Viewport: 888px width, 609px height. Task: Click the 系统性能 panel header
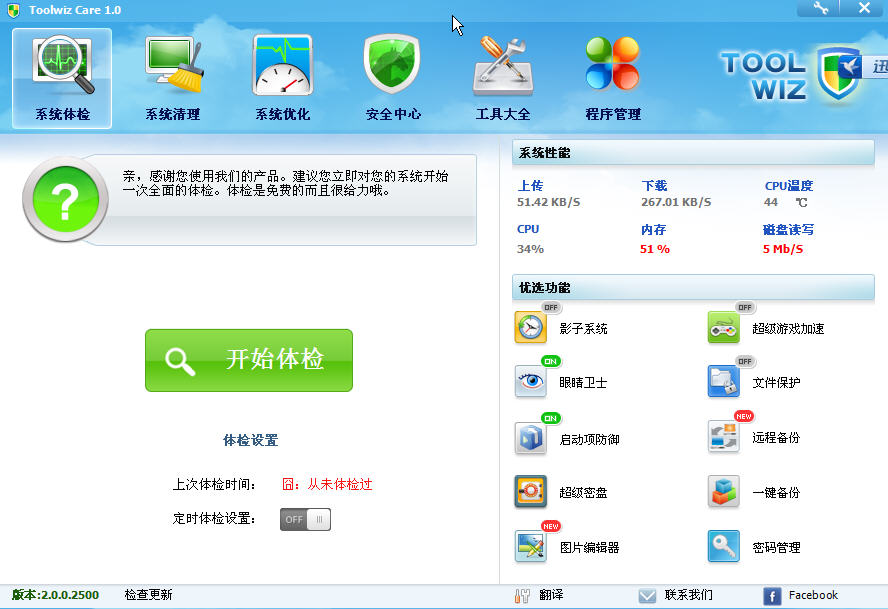point(693,152)
